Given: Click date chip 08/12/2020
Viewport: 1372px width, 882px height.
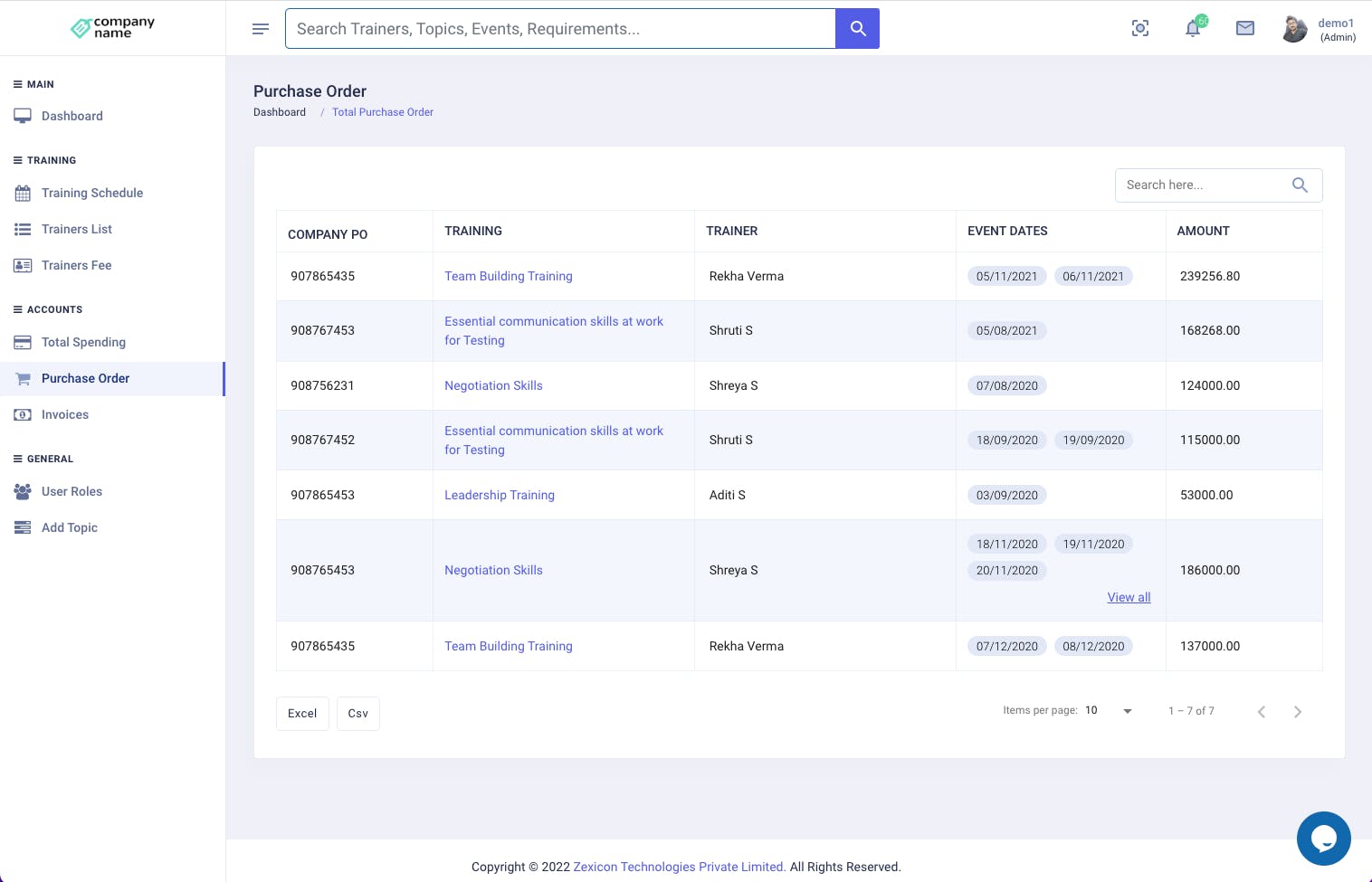Looking at the screenshot, I should tap(1093, 647).
